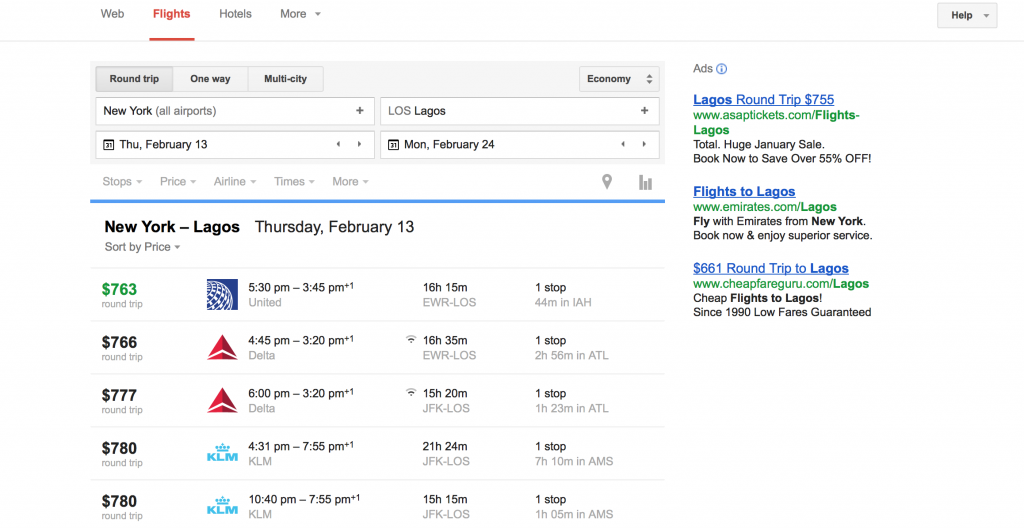Viewport: 1024px width, 528px height.
Task: Click the 7h 10m in AMS layover text
Action: pyautogui.click(x=574, y=461)
